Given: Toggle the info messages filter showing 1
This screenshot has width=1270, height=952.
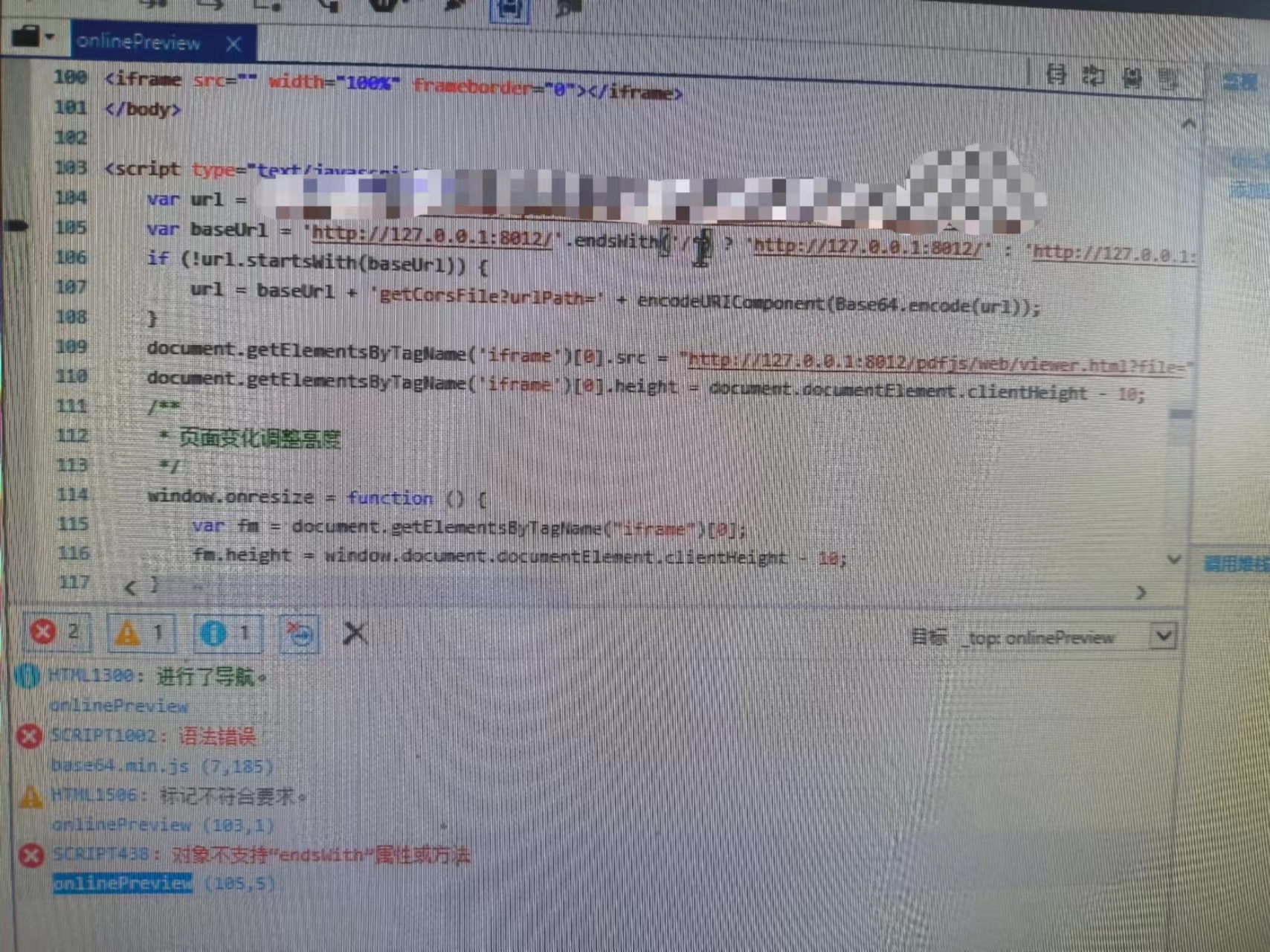Looking at the screenshot, I should click(228, 634).
